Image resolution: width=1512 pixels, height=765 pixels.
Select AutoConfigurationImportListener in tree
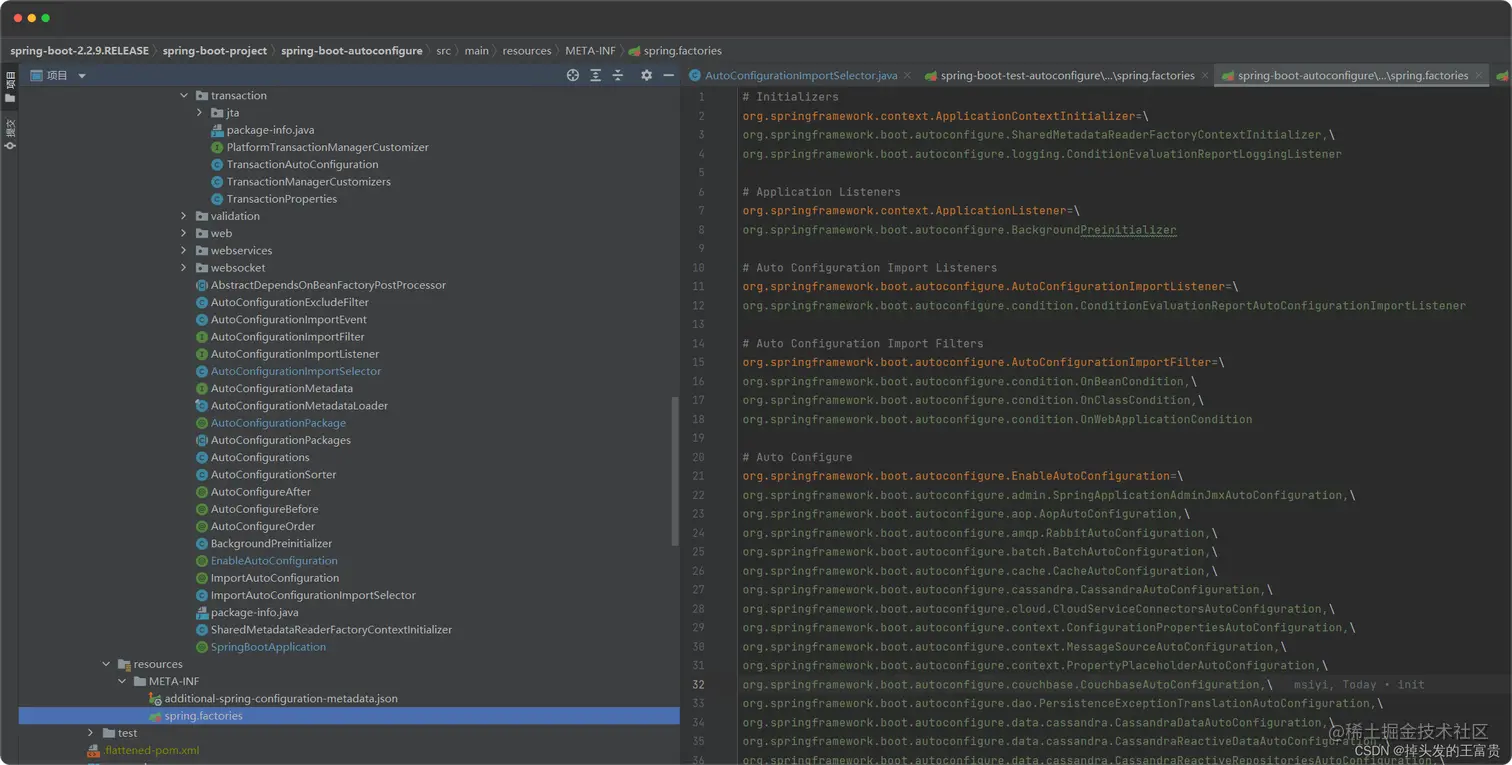pos(294,354)
